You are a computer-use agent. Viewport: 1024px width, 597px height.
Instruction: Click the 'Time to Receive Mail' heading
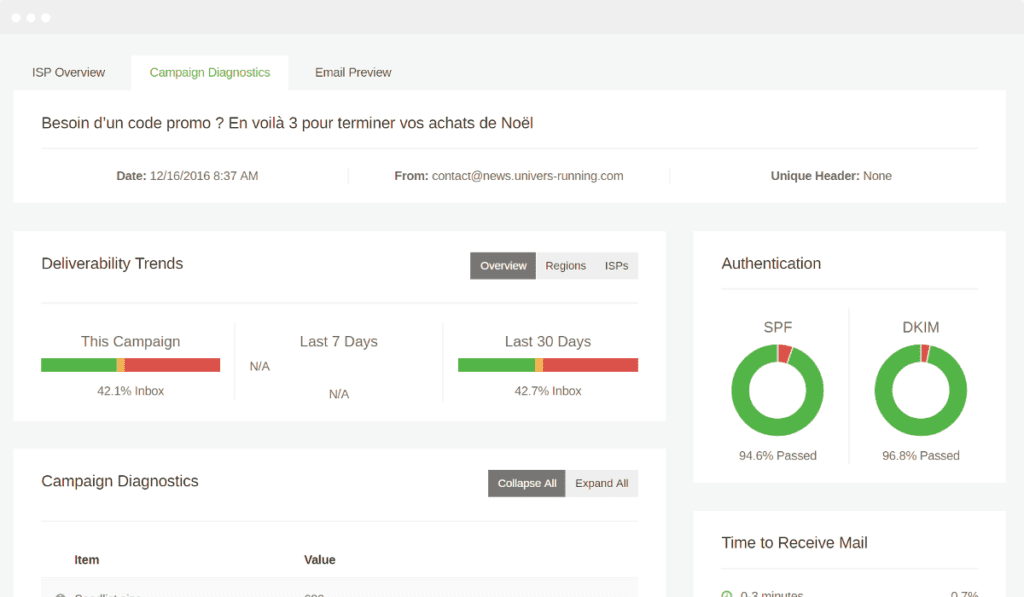point(794,543)
